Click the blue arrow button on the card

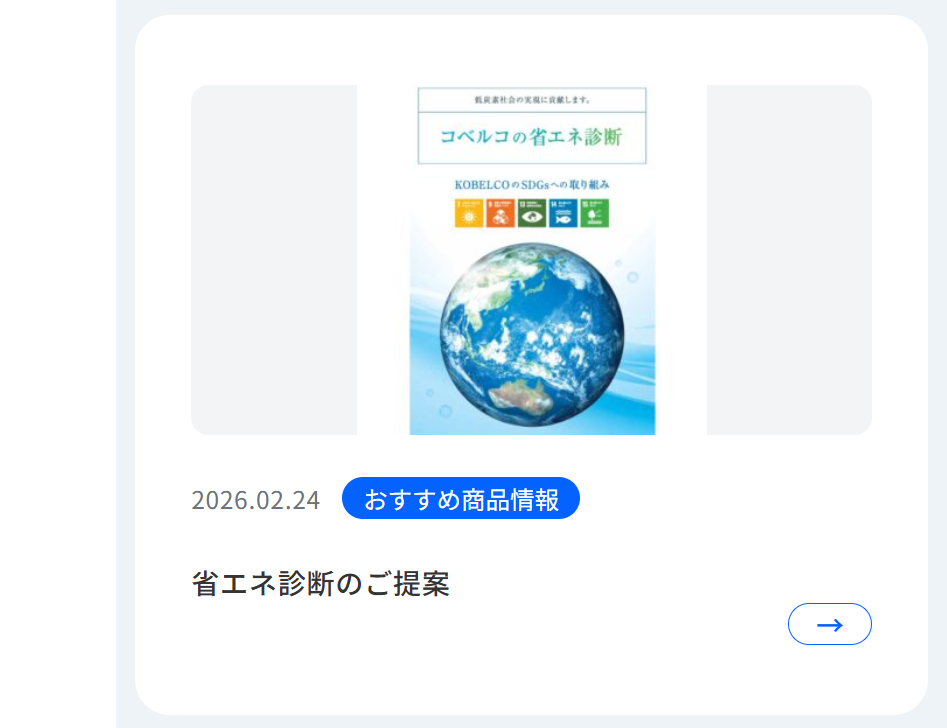(x=829, y=624)
